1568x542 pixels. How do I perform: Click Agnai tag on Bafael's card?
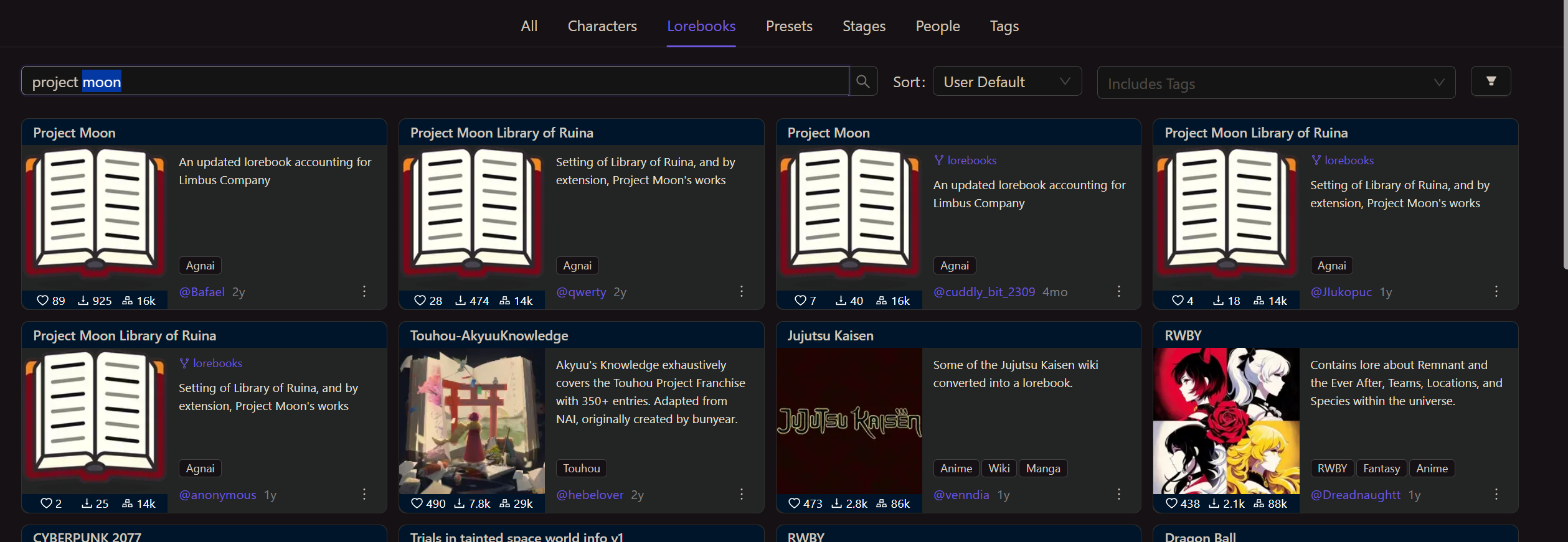(200, 266)
